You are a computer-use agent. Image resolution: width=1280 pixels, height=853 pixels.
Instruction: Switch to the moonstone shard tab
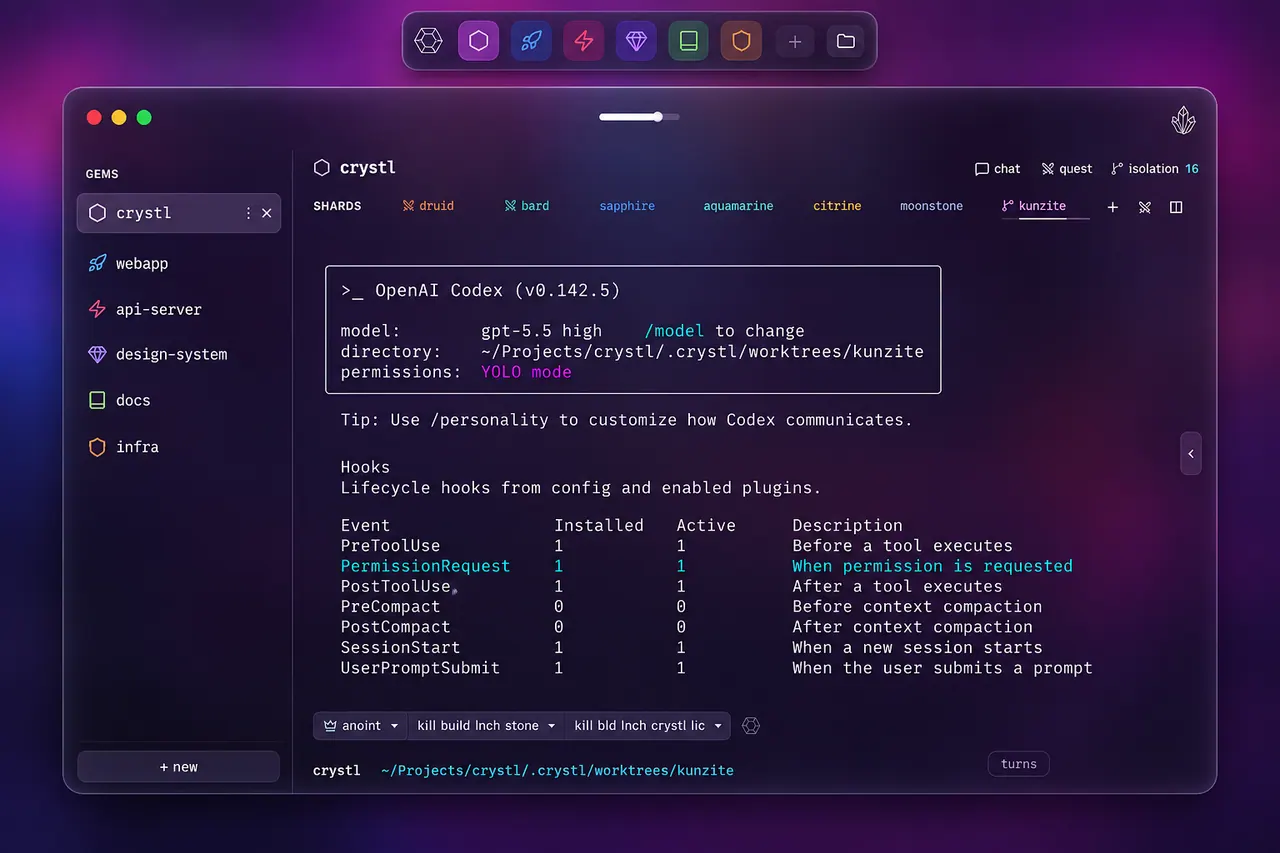[931, 206]
